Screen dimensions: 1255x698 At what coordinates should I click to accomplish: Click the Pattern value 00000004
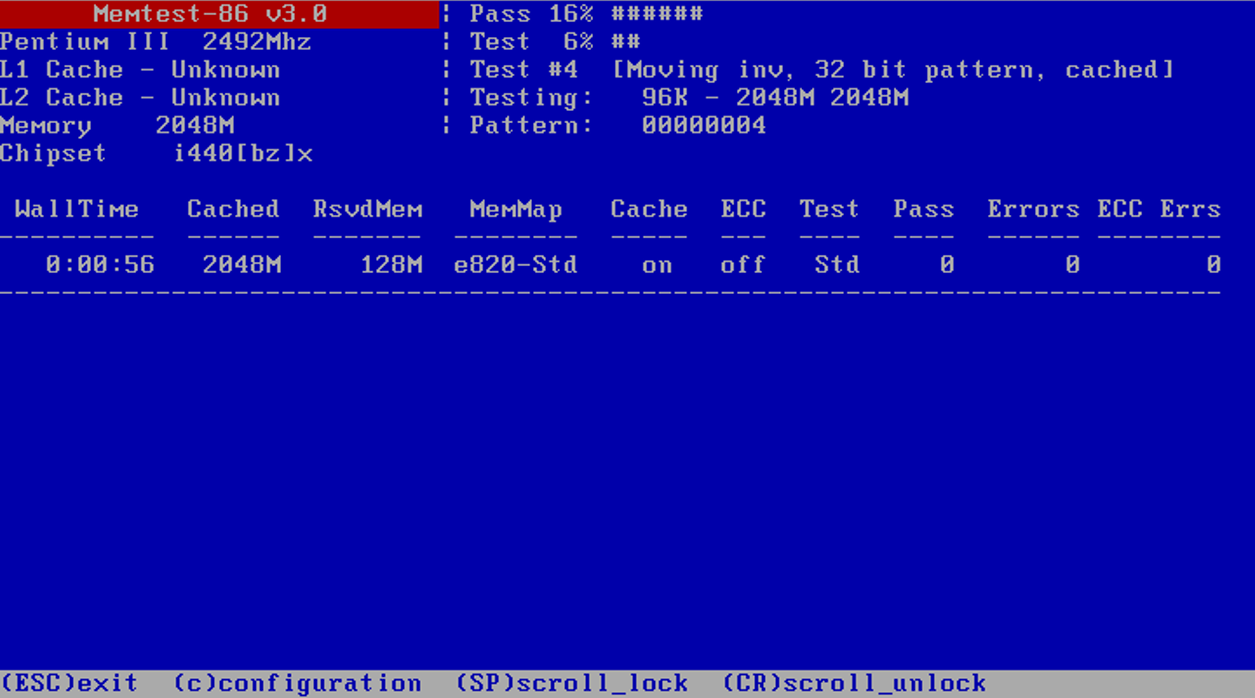[703, 126]
